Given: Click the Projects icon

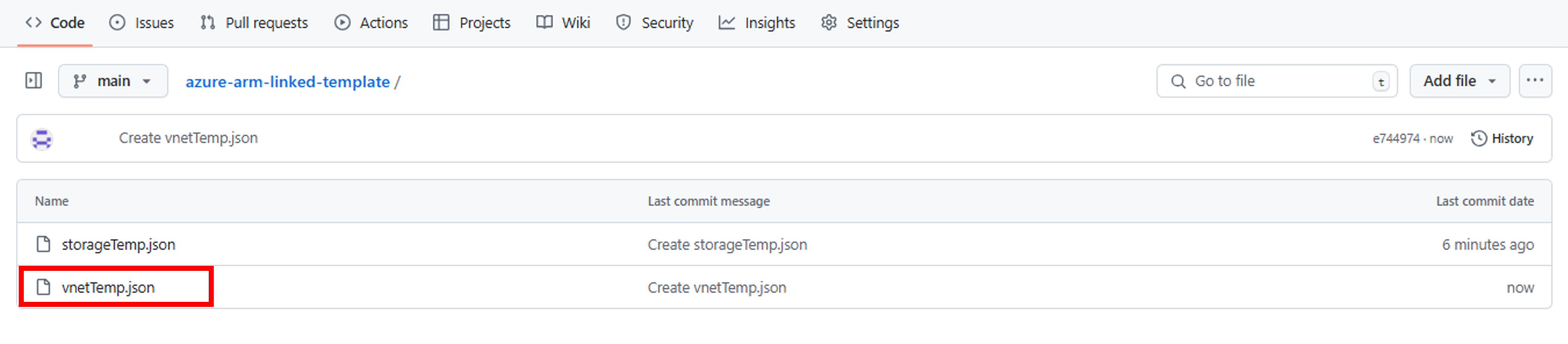Looking at the screenshot, I should [440, 22].
